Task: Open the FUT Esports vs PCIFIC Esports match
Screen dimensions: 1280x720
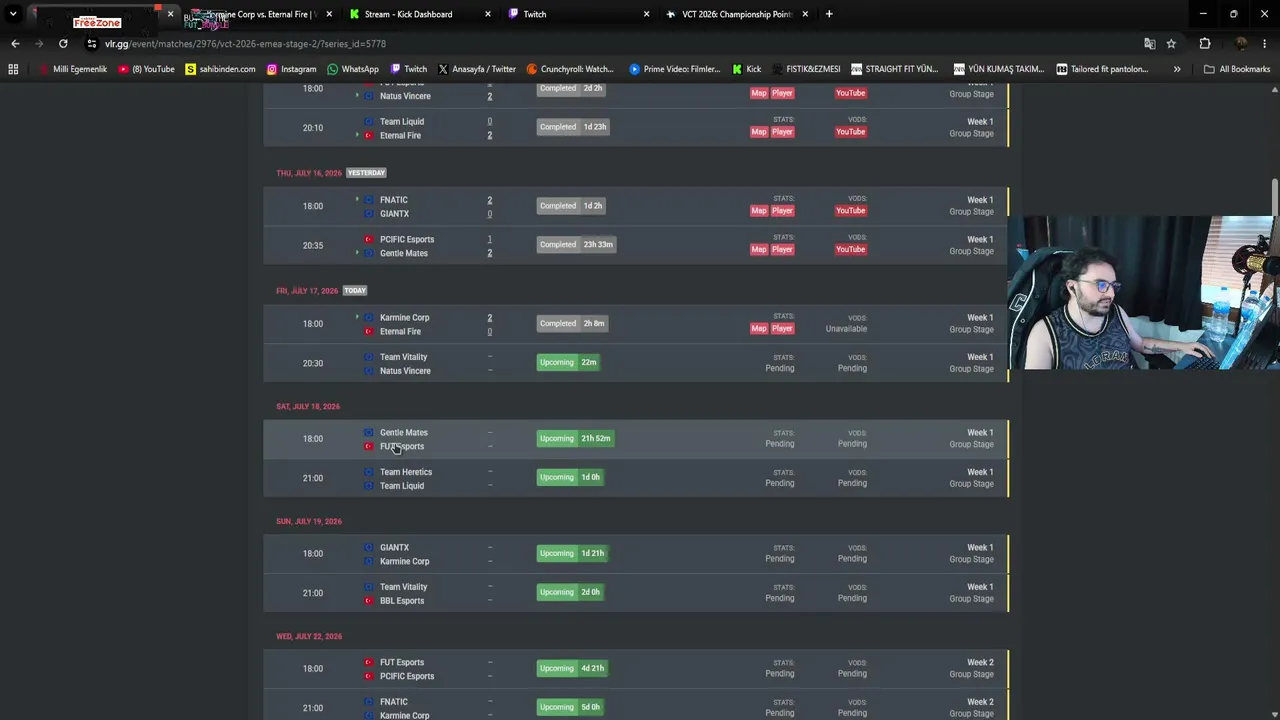Action: point(636,669)
